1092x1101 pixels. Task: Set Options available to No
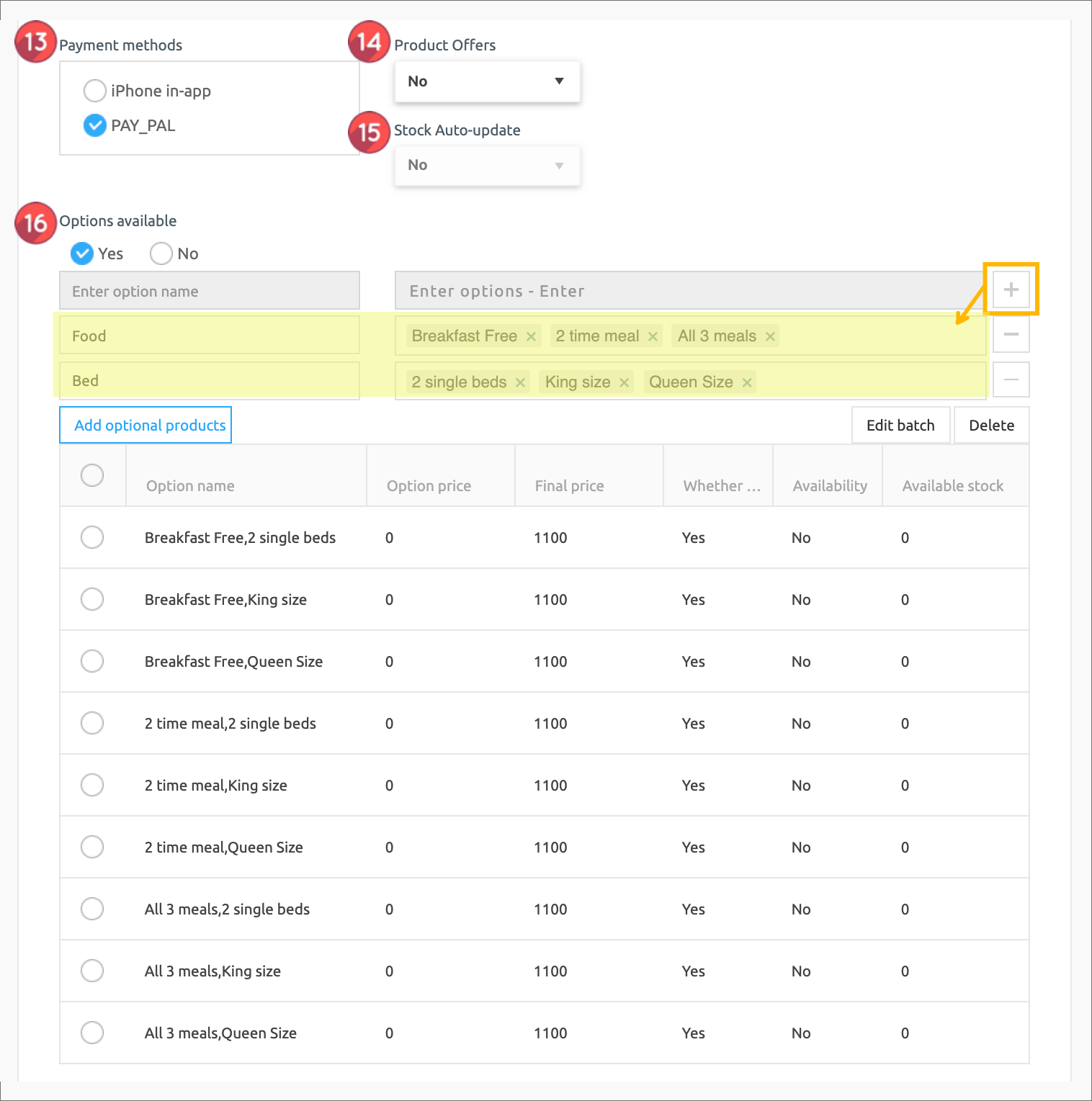click(161, 253)
